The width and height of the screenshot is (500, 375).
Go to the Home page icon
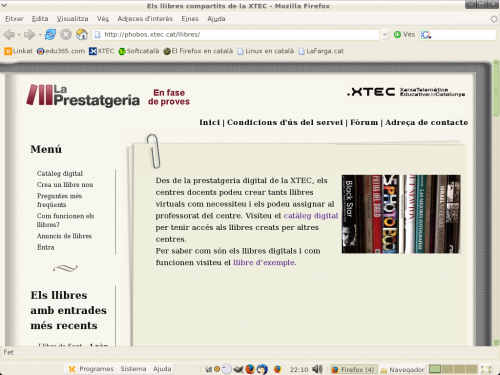[82, 34]
